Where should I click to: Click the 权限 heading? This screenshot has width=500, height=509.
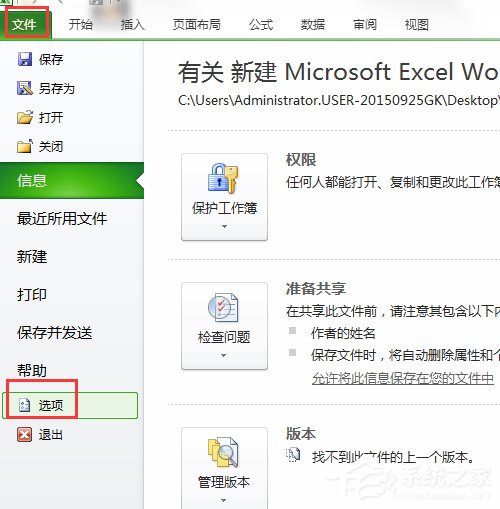(301, 160)
